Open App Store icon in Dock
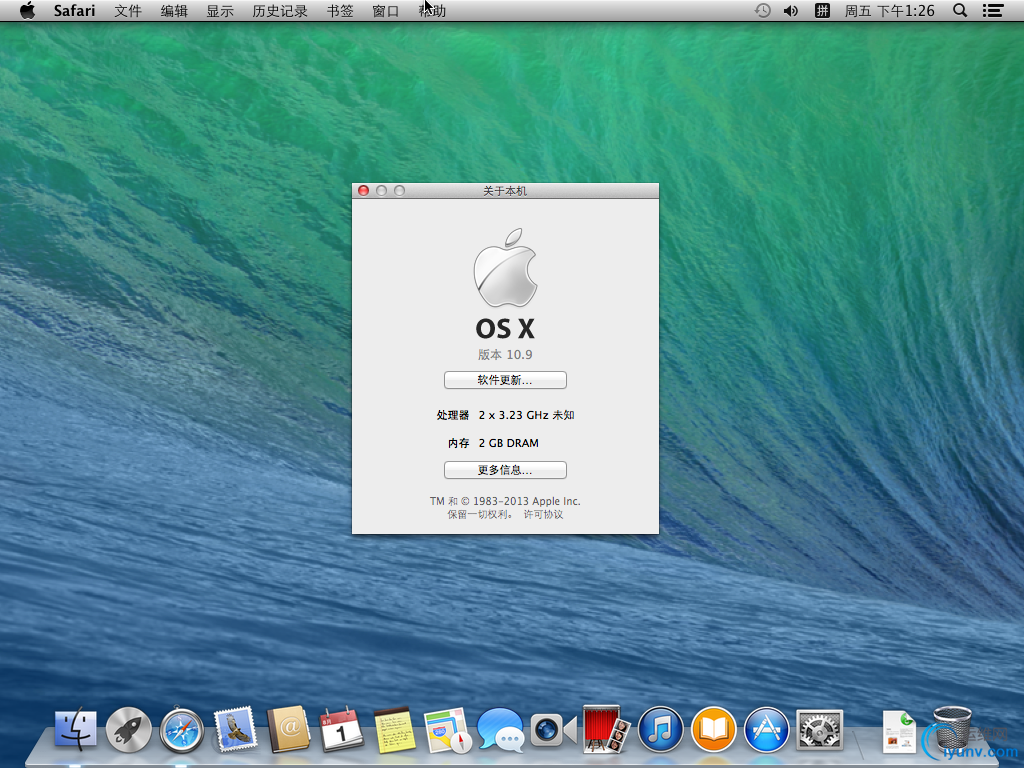 click(767, 729)
